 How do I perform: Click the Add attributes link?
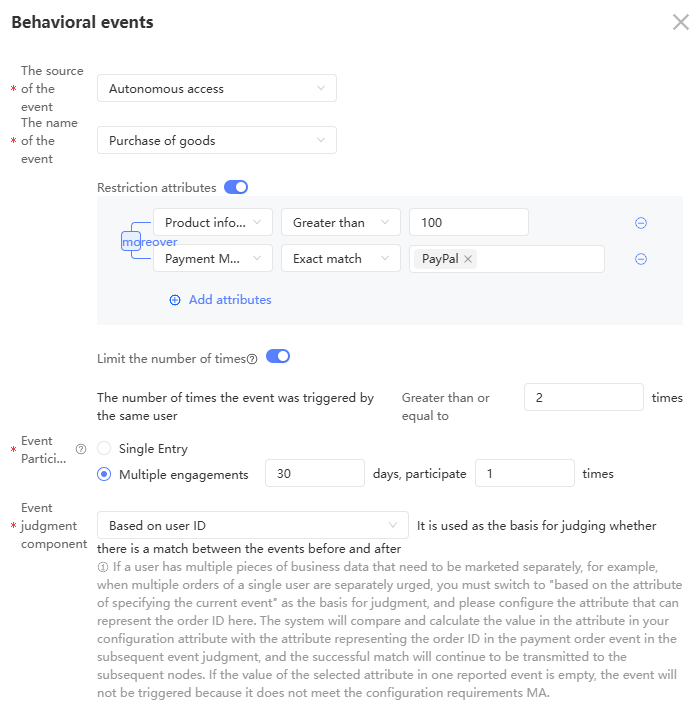[230, 300]
